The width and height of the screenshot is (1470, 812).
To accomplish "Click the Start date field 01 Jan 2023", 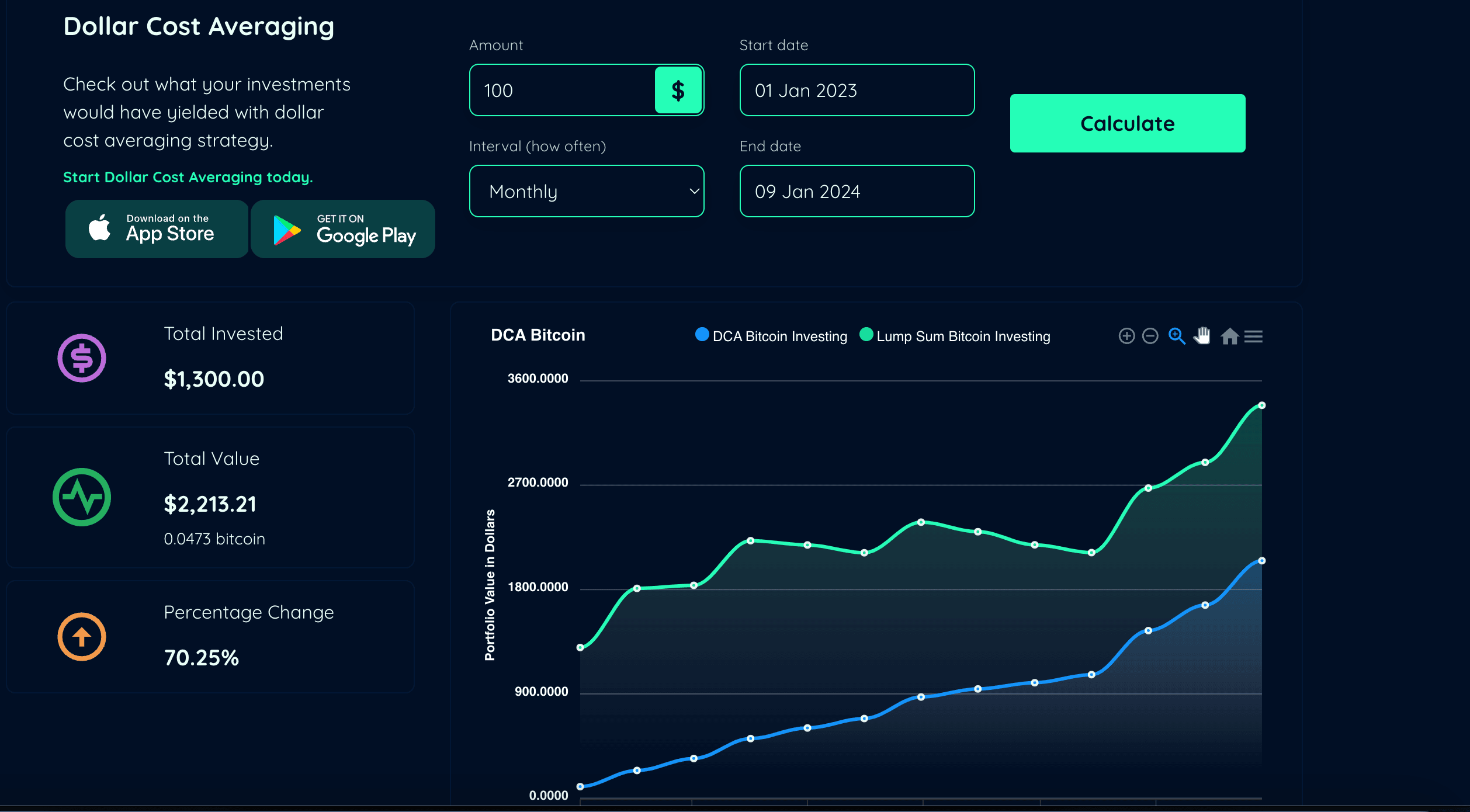I will click(857, 90).
